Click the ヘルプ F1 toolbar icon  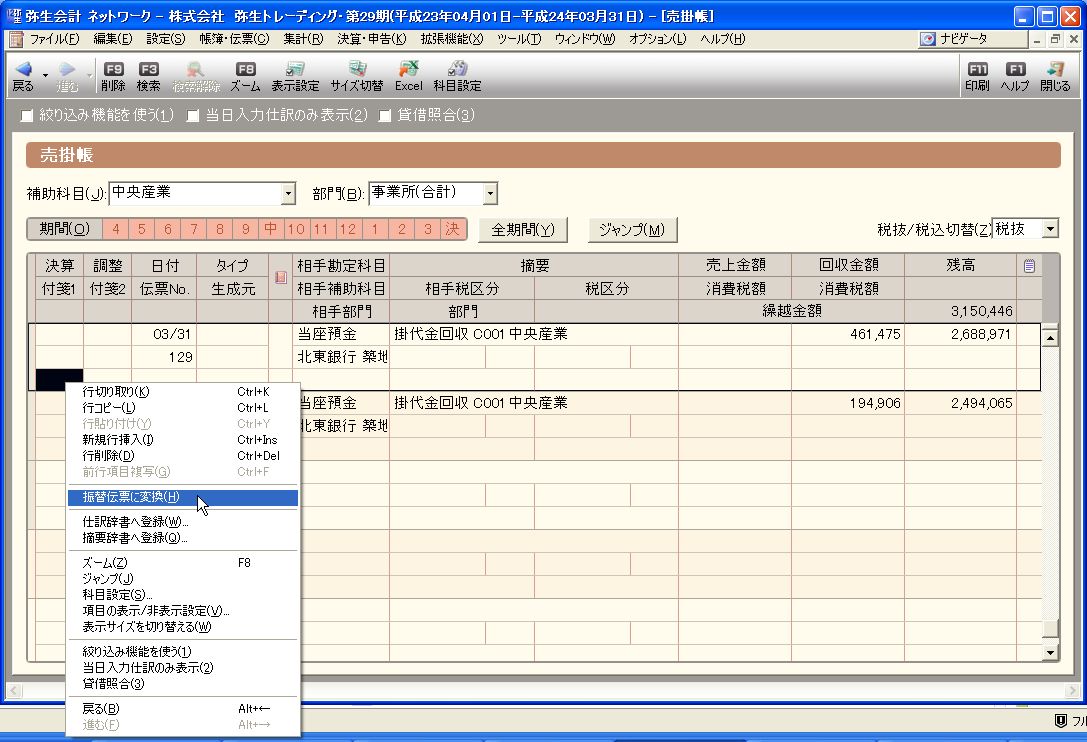(1015, 76)
